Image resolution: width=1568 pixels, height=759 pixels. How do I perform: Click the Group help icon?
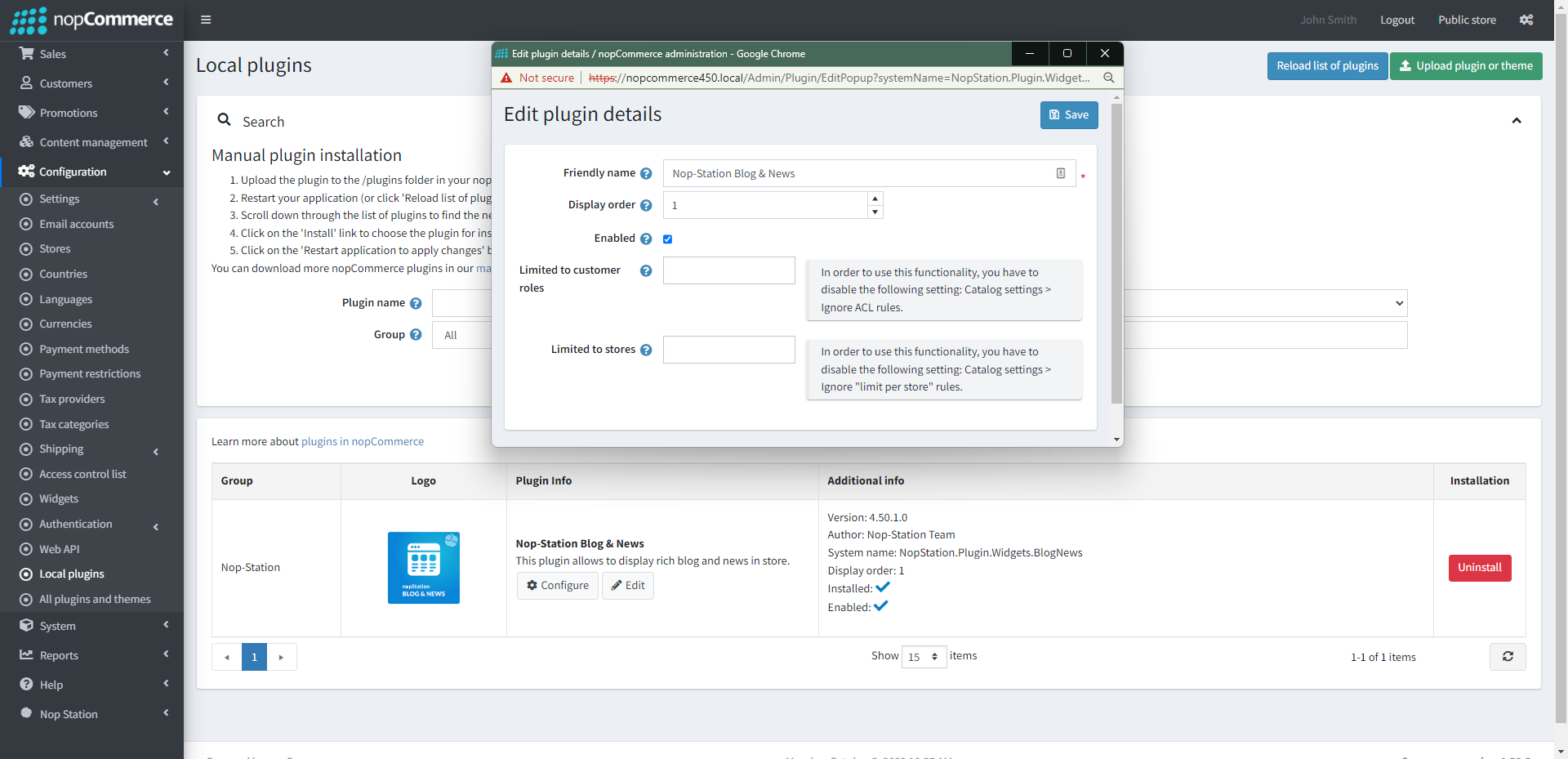coord(416,335)
